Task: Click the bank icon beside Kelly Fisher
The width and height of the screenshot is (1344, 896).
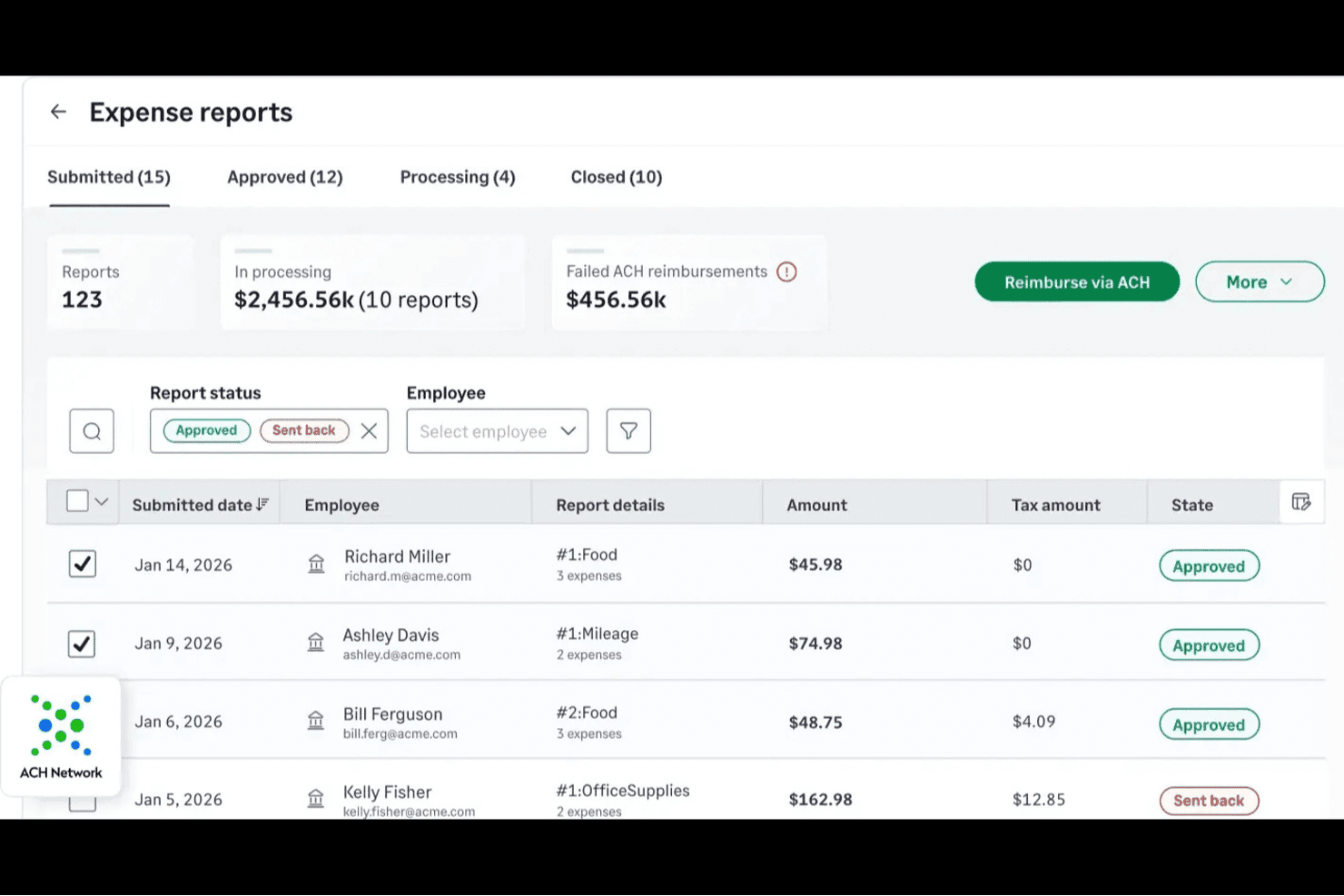Action: click(316, 799)
